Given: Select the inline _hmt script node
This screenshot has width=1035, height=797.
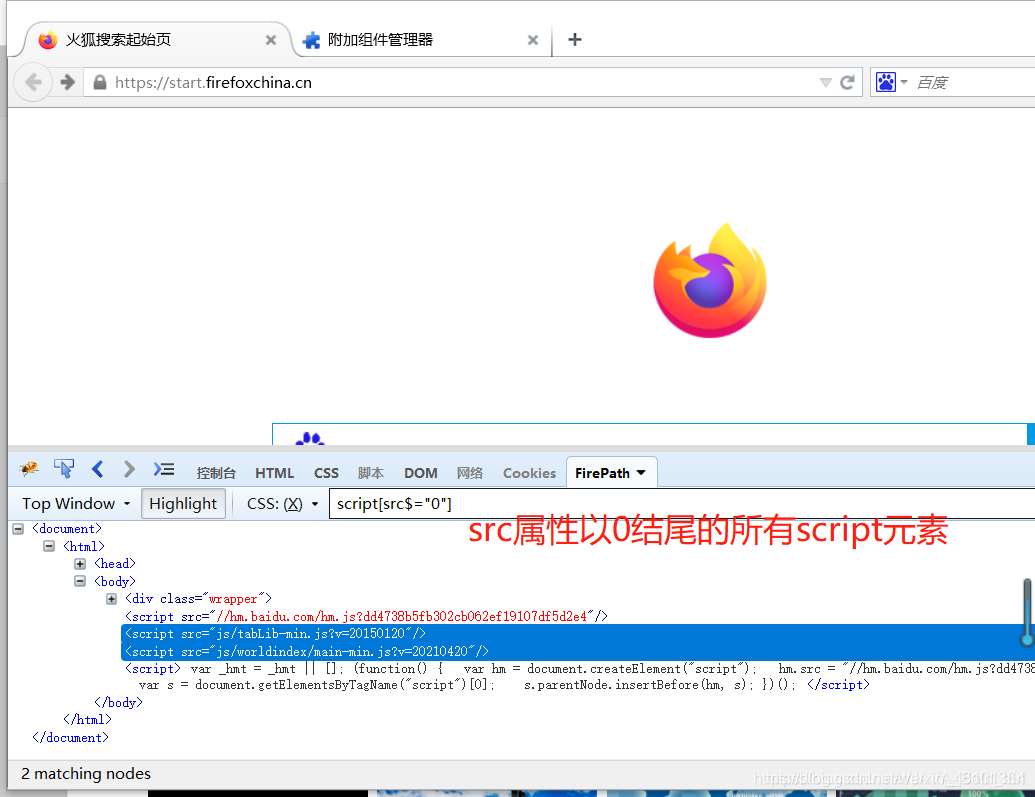Looking at the screenshot, I should [580, 677].
